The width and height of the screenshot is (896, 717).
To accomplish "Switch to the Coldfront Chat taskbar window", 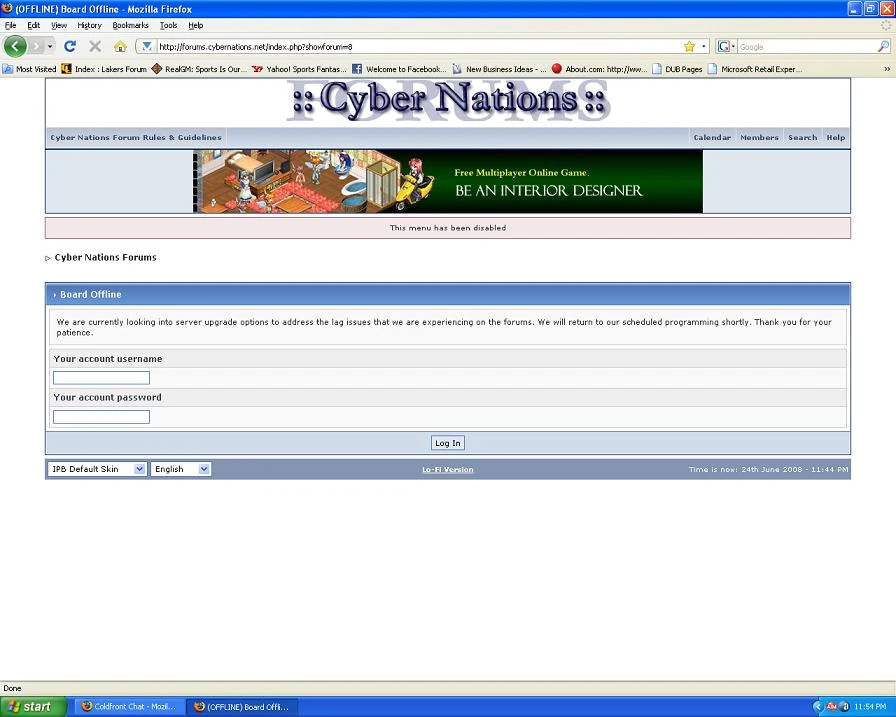I will click(x=128, y=706).
